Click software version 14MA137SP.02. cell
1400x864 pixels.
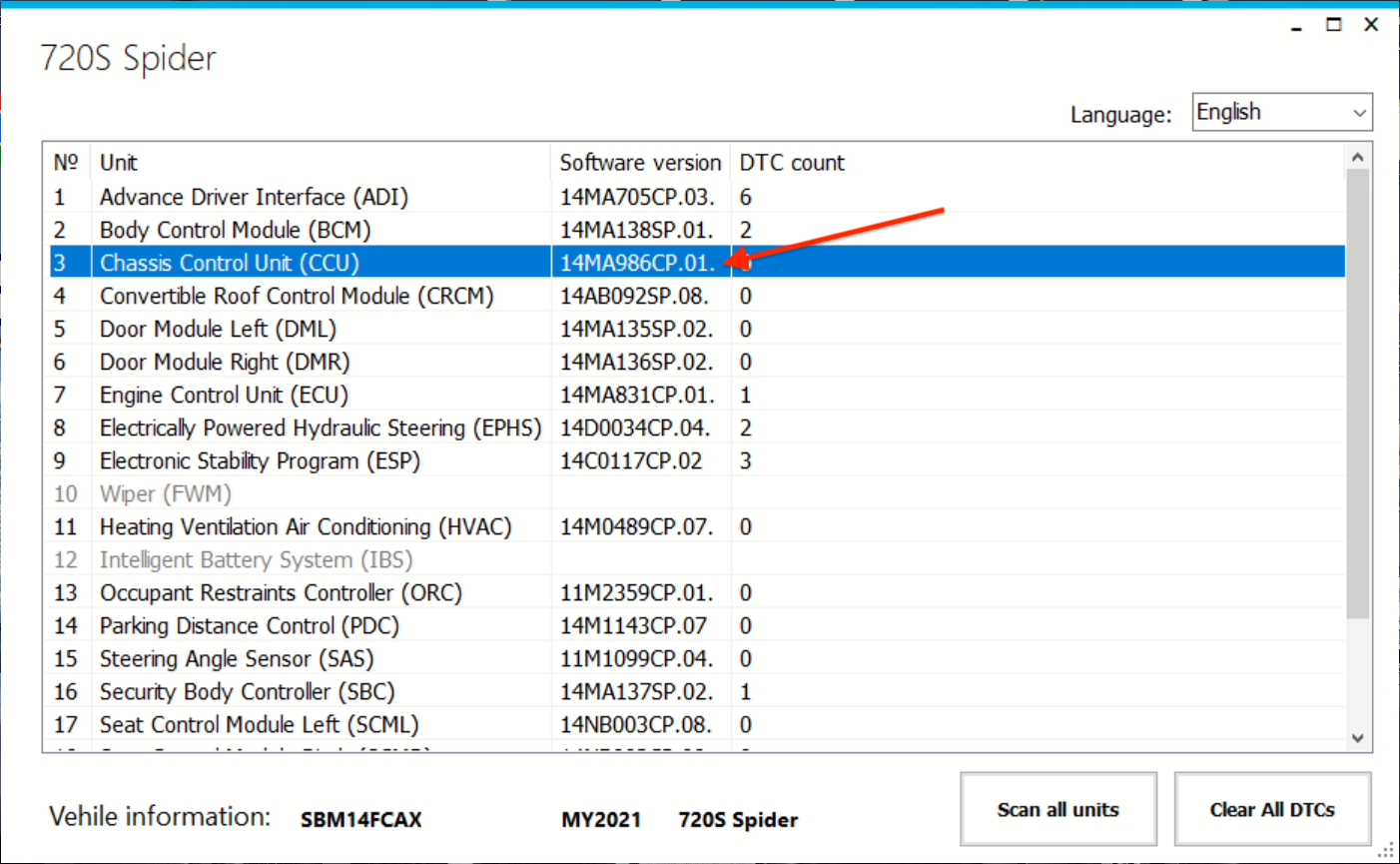pyautogui.click(x=637, y=691)
